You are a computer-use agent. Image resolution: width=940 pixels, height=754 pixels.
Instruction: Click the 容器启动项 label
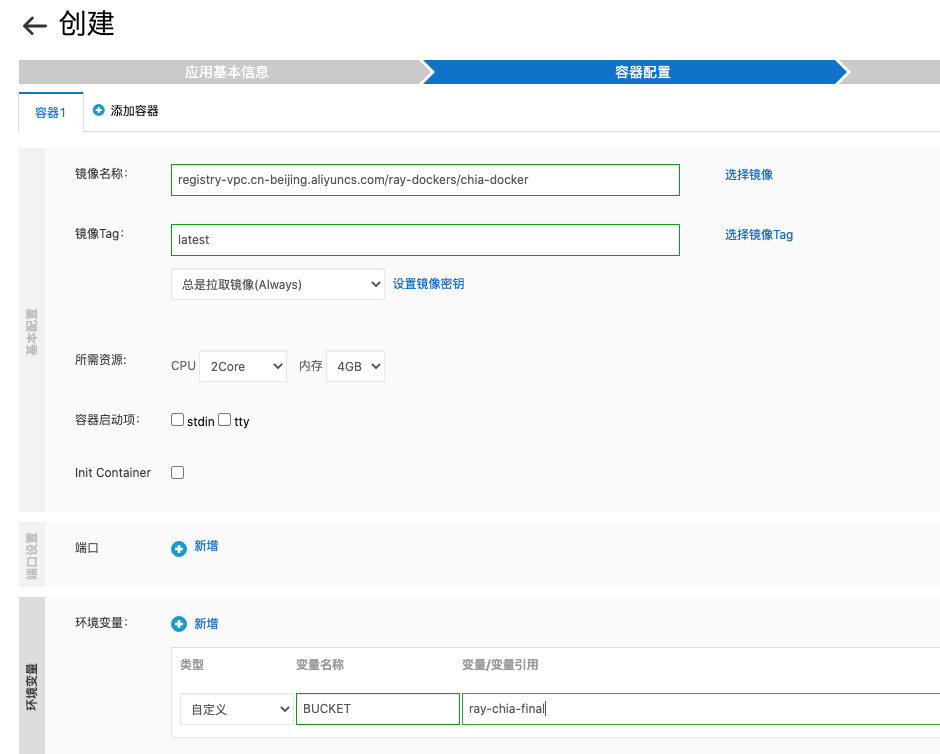click(107, 420)
